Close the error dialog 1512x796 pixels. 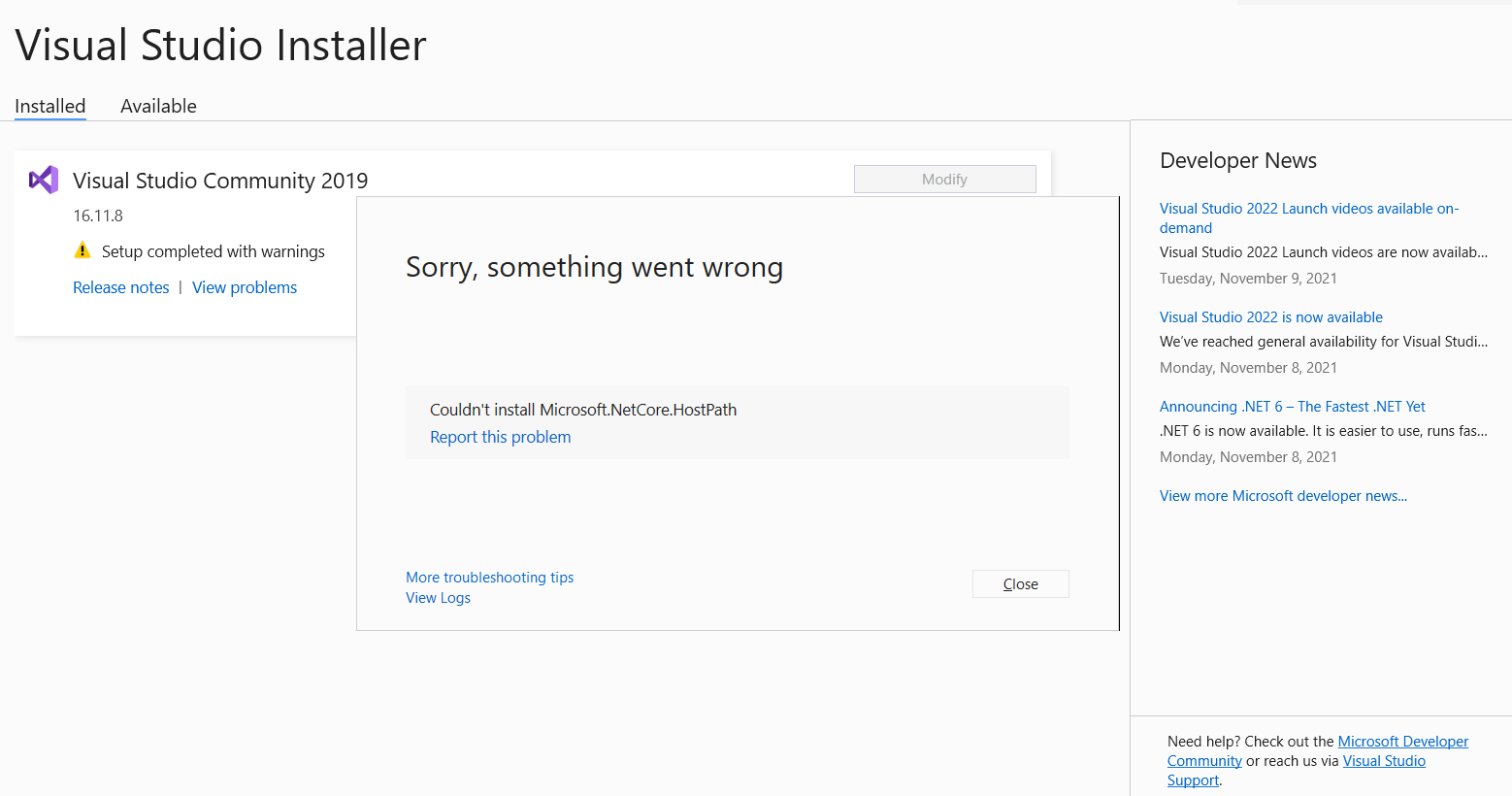pos(1020,583)
